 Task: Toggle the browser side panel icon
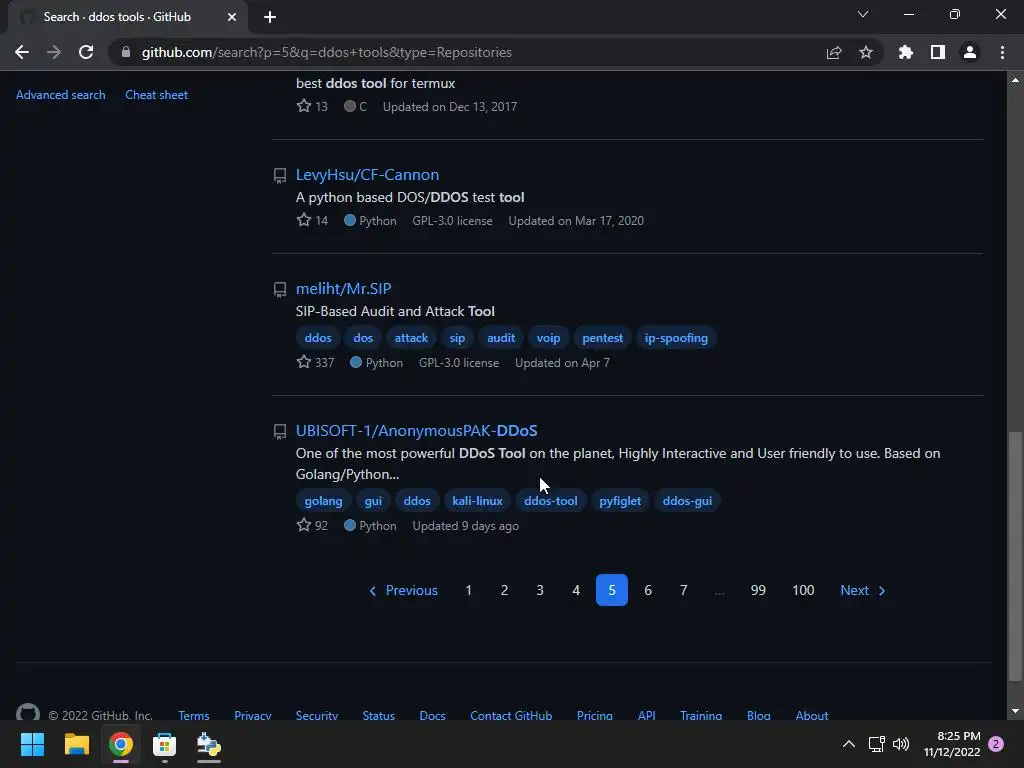(938, 52)
